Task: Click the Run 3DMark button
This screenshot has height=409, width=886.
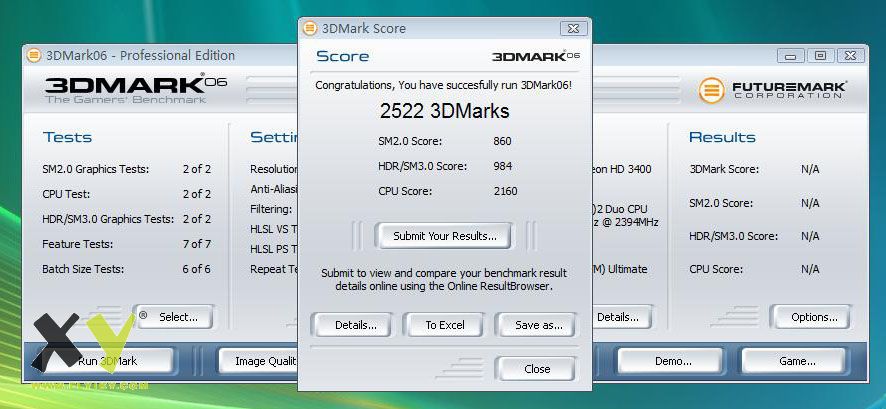Action: point(107,361)
